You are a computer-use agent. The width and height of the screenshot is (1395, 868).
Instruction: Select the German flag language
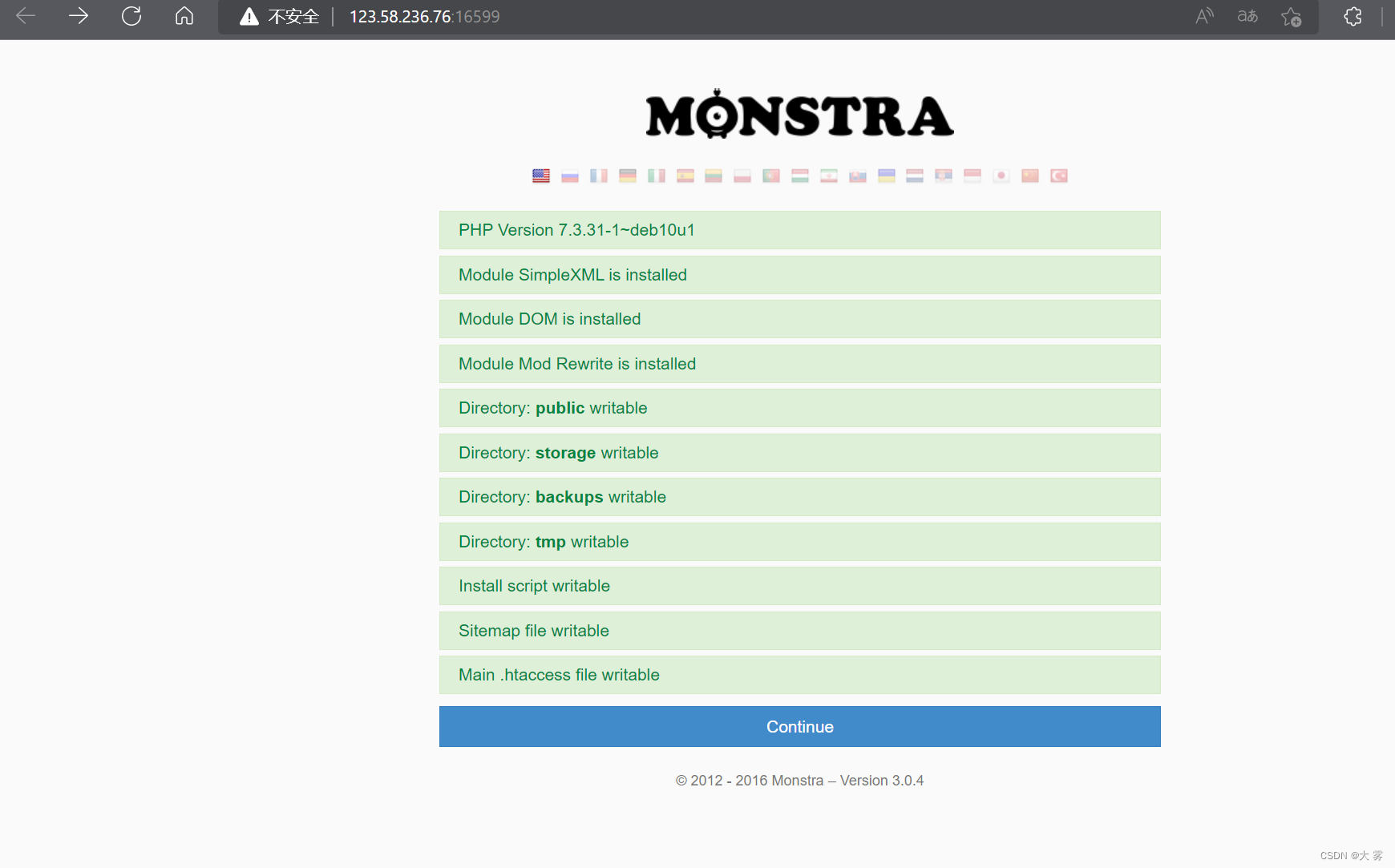(x=628, y=176)
